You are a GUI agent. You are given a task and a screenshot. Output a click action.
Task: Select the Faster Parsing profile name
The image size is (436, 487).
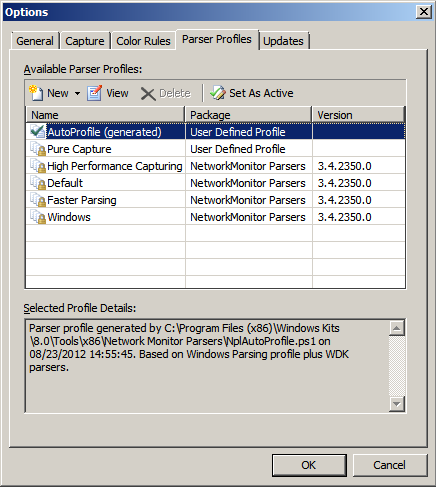(82, 200)
